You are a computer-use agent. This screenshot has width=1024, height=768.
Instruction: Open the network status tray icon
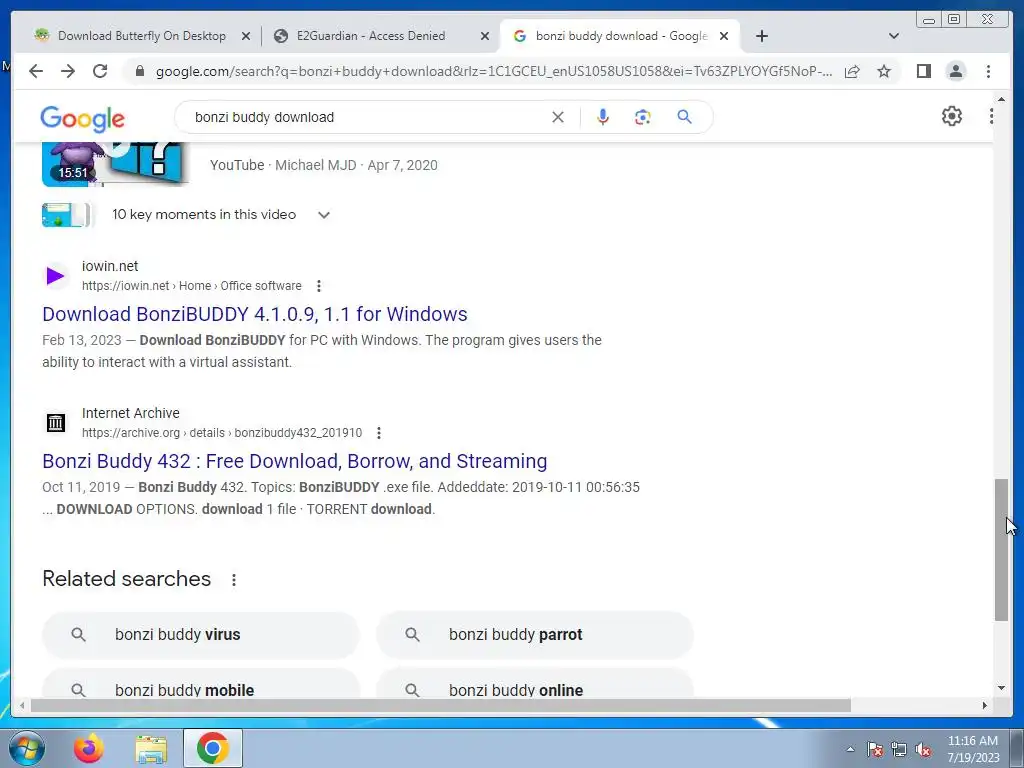point(899,749)
